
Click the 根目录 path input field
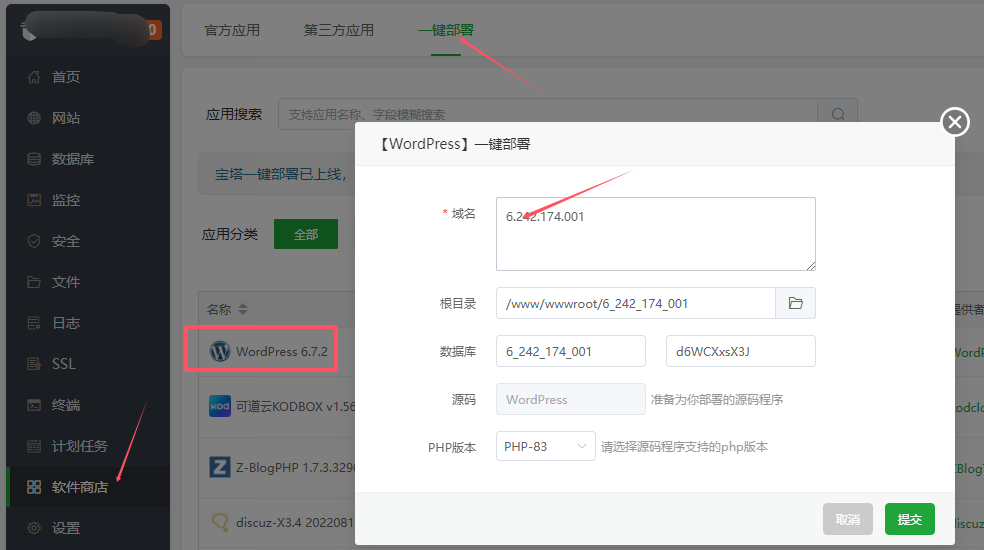tap(636, 303)
